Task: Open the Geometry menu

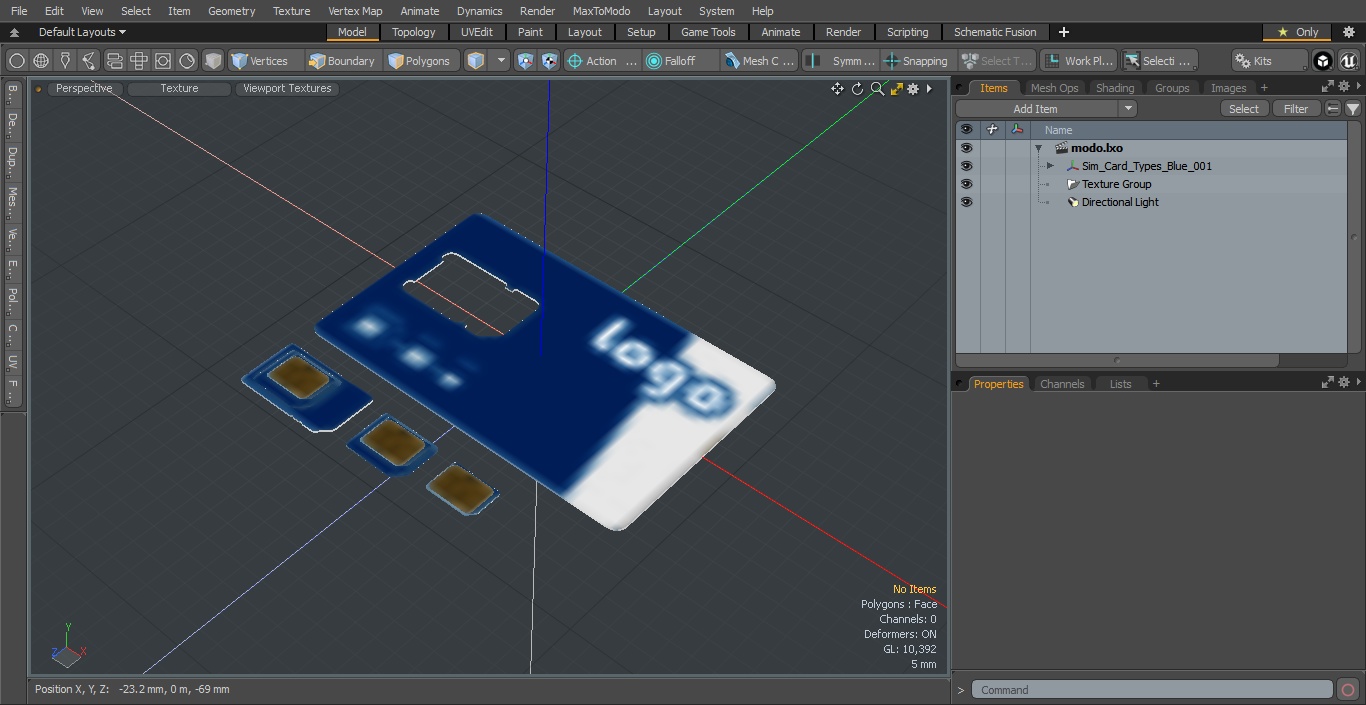Action: tap(231, 11)
